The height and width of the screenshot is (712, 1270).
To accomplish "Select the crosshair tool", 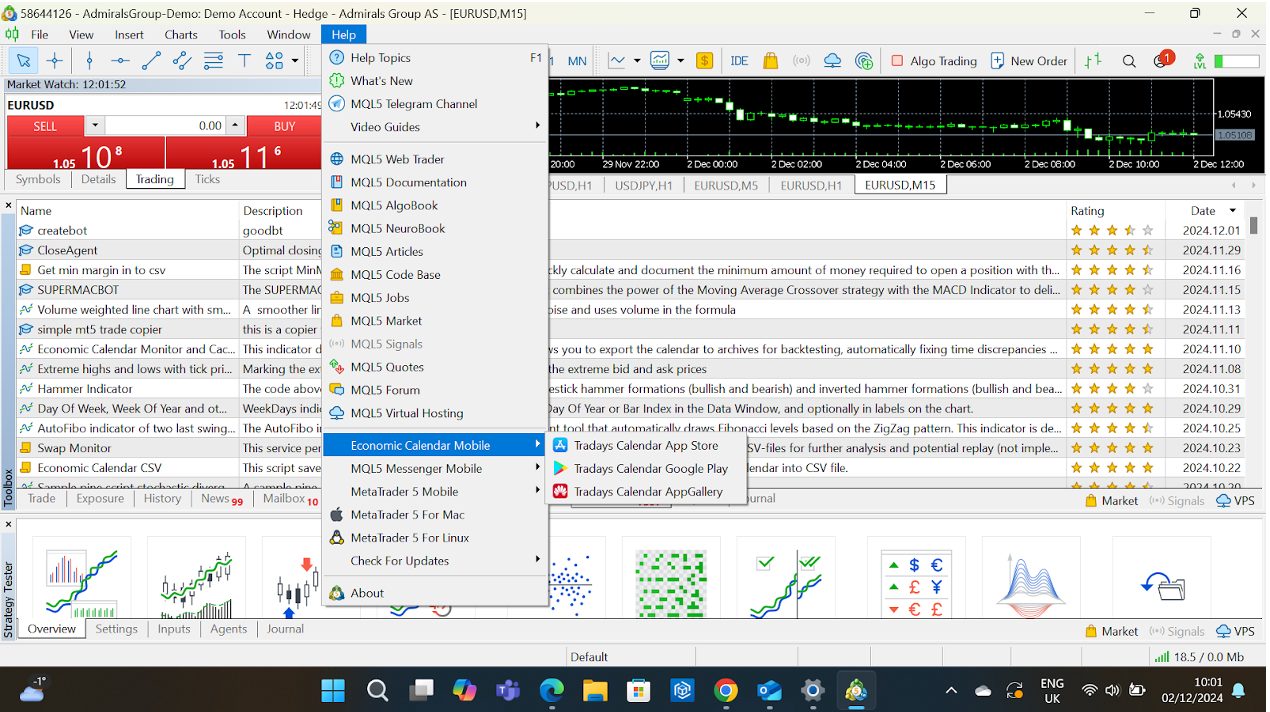I will point(55,61).
